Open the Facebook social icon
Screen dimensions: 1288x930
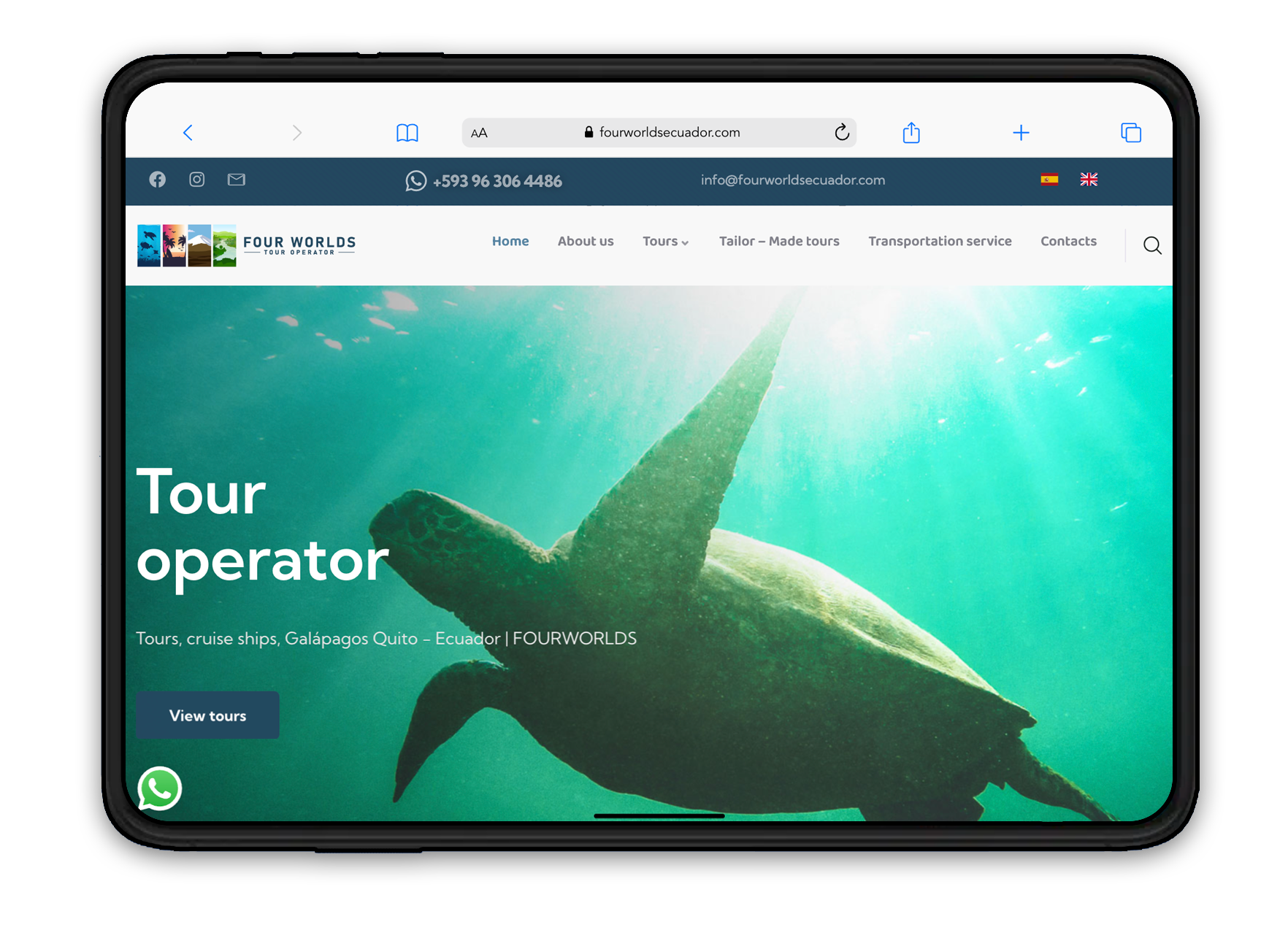[x=158, y=180]
